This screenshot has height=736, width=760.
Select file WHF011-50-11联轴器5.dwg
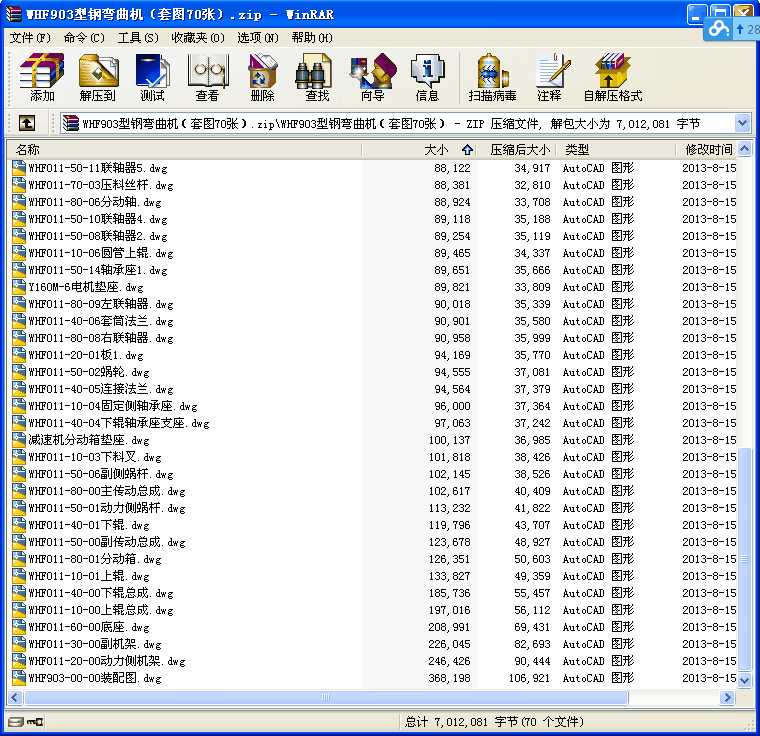[x=98, y=168]
